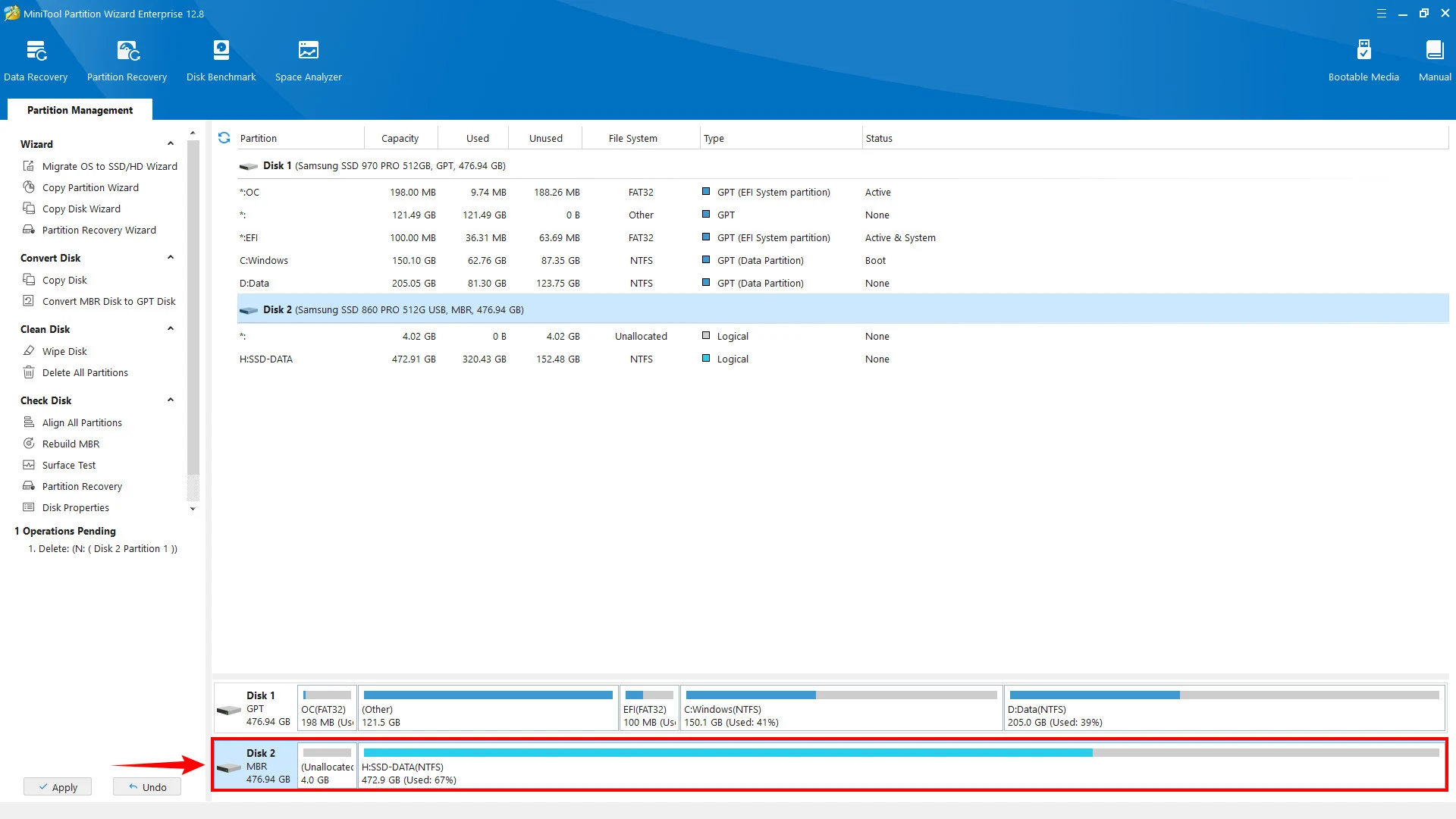
Task: Click D:Data usage bar in disk map
Action: pyautogui.click(x=1224, y=695)
